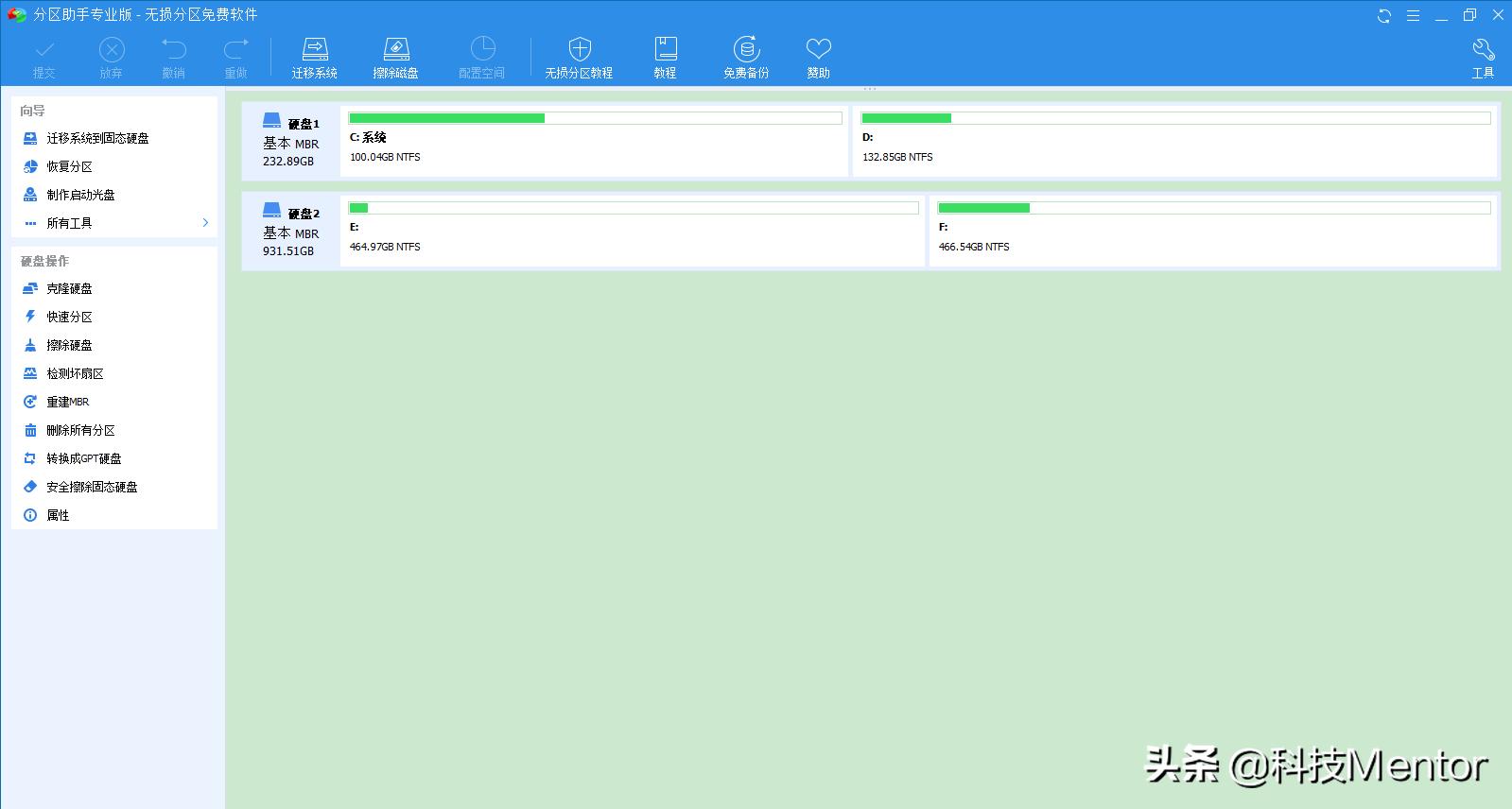Click 转换成GPT硬盘 option
The image size is (1512, 809).
[83, 458]
